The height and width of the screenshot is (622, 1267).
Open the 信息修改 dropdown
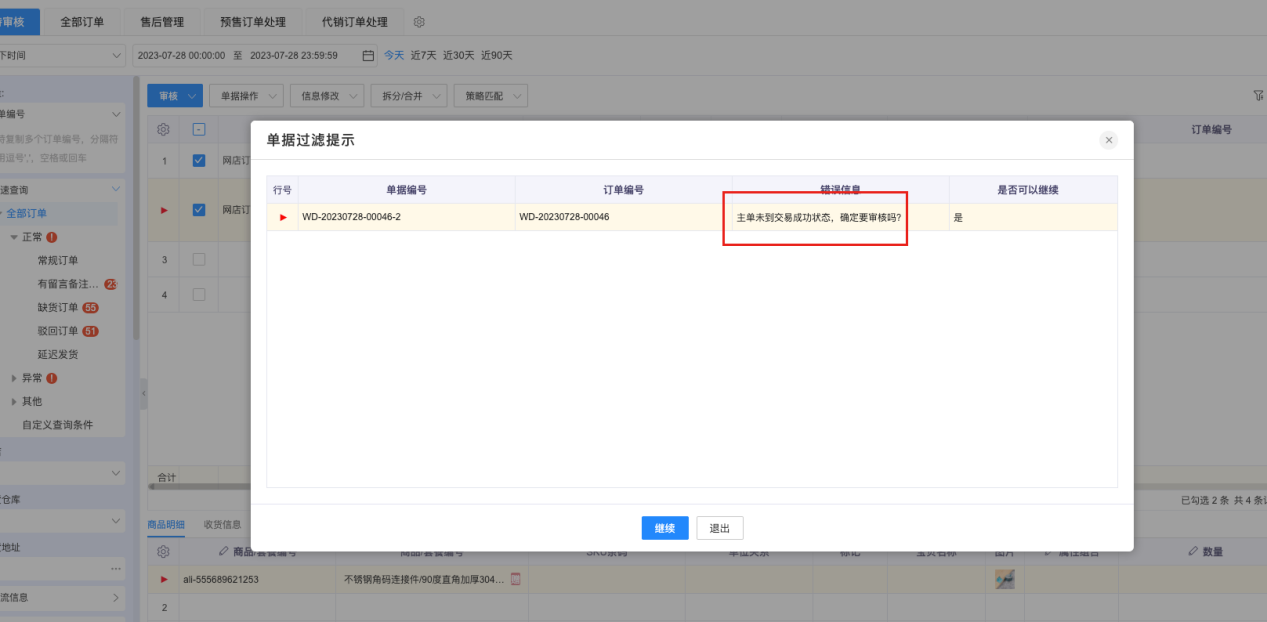(327, 96)
